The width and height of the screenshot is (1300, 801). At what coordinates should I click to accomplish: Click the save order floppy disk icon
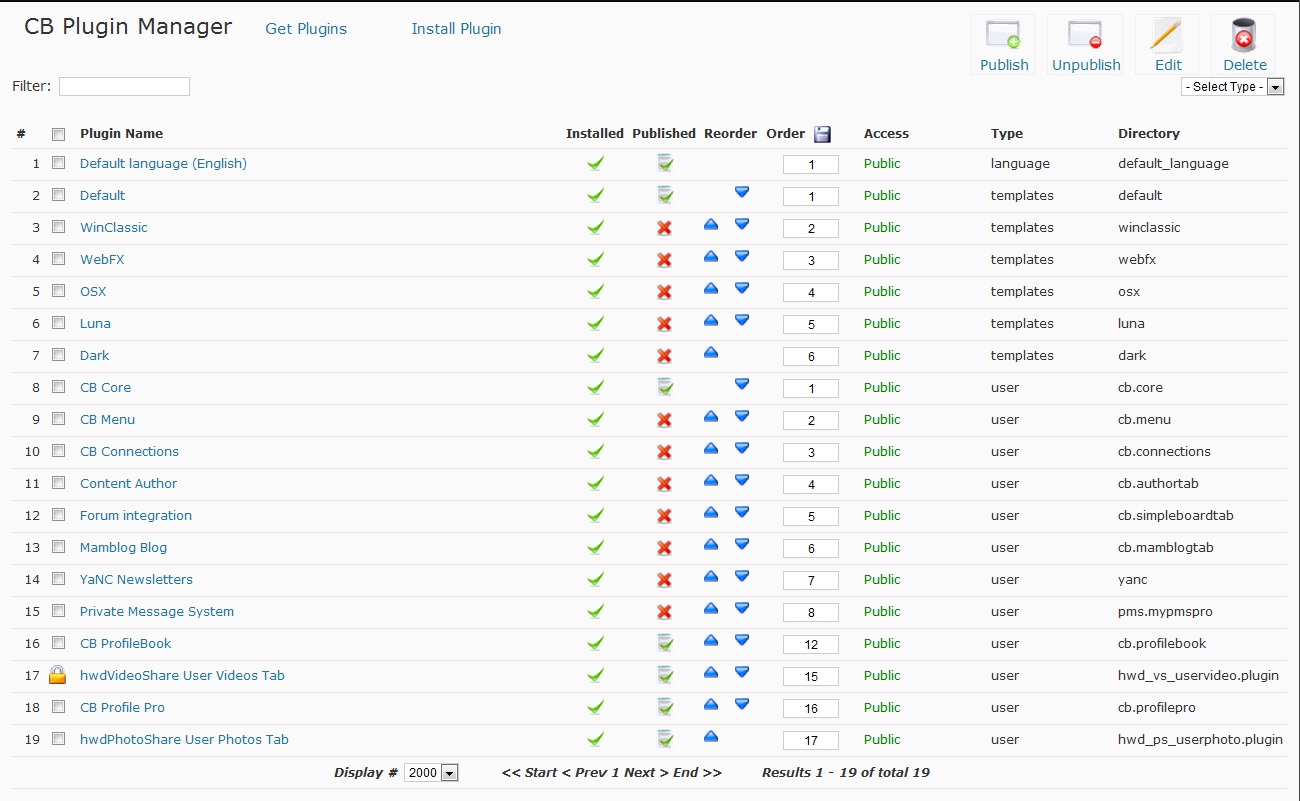point(822,134)
